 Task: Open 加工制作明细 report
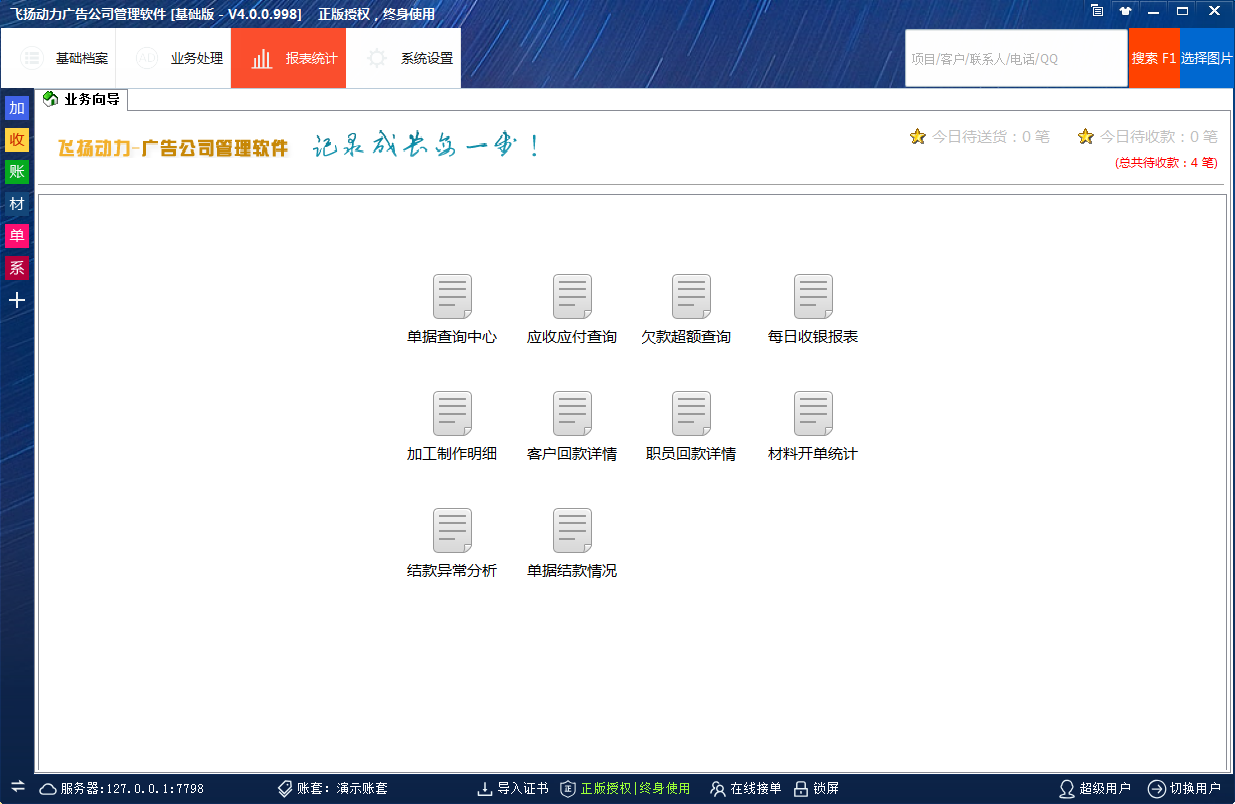coord(452,415)
